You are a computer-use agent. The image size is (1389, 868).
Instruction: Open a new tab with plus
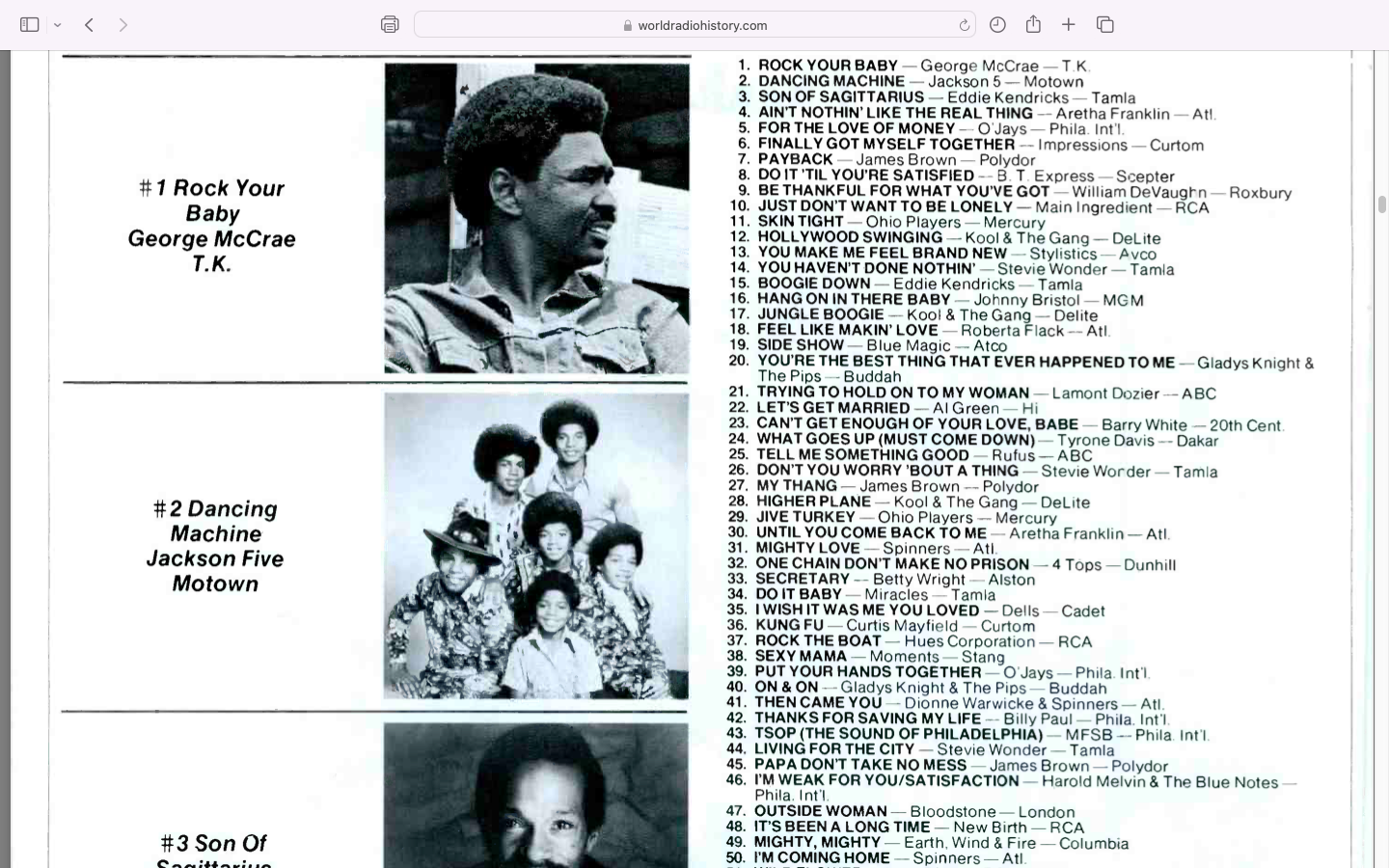[x=1069, y=25]
